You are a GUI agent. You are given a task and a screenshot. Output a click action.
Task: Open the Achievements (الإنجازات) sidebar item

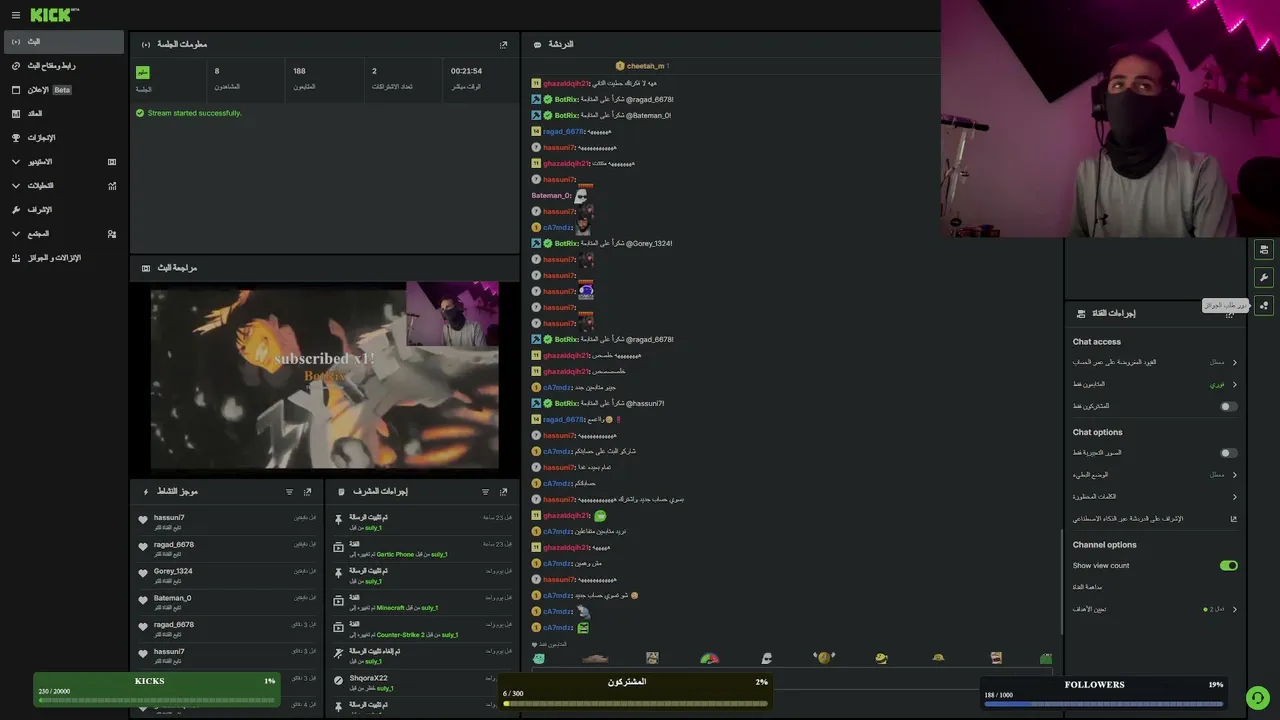coord(64,138)
